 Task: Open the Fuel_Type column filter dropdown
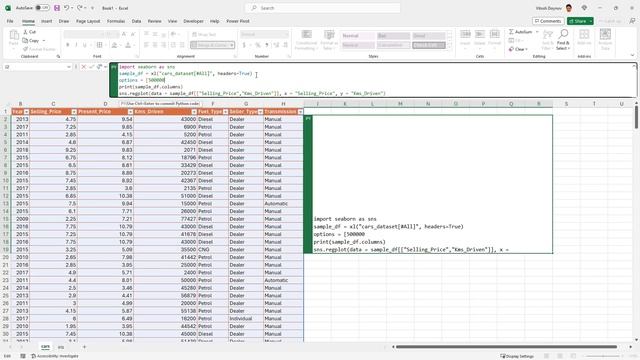point(225,111)
